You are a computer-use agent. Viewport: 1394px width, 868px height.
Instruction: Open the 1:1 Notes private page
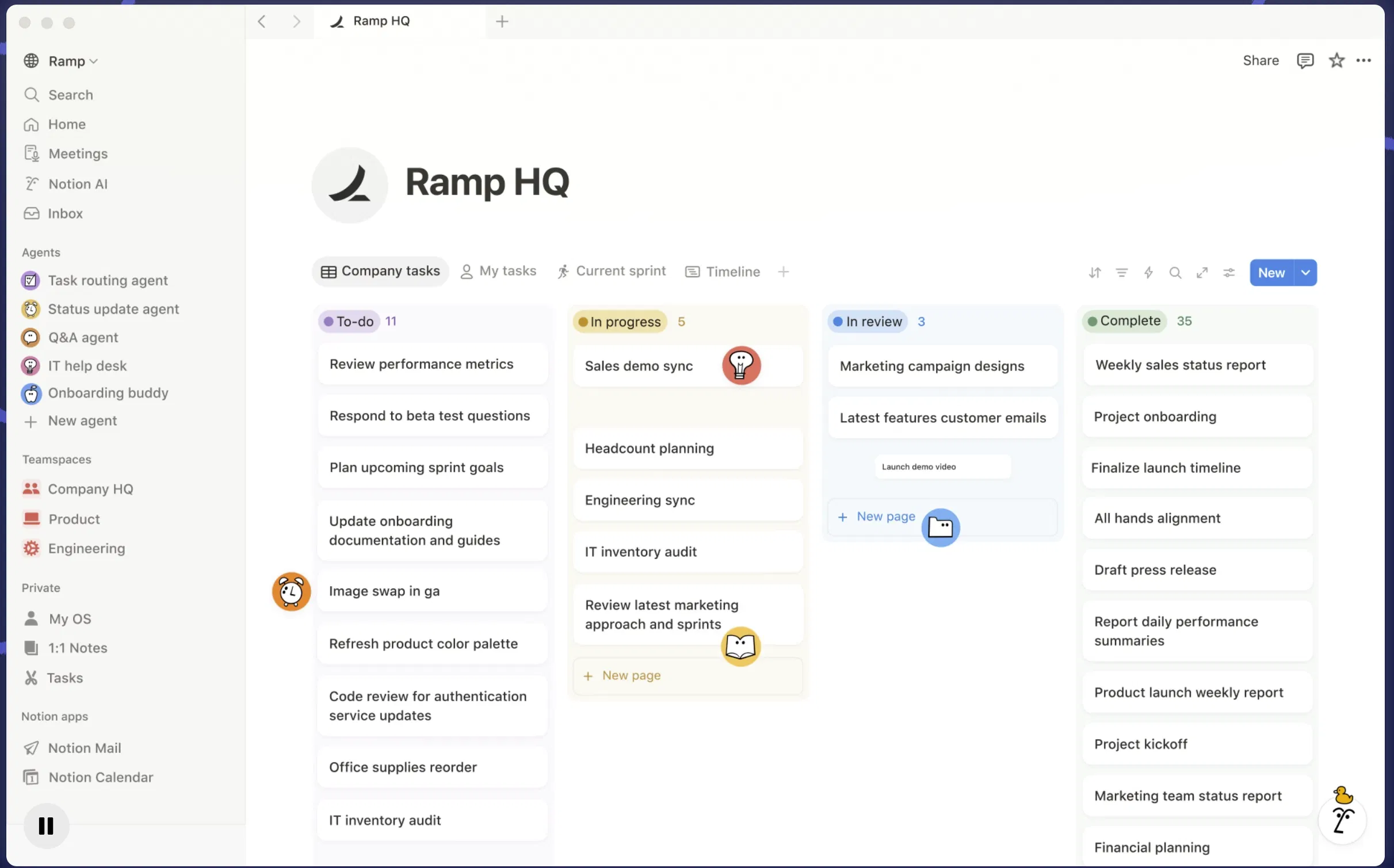pyautogui.click(x=66, y=648)
